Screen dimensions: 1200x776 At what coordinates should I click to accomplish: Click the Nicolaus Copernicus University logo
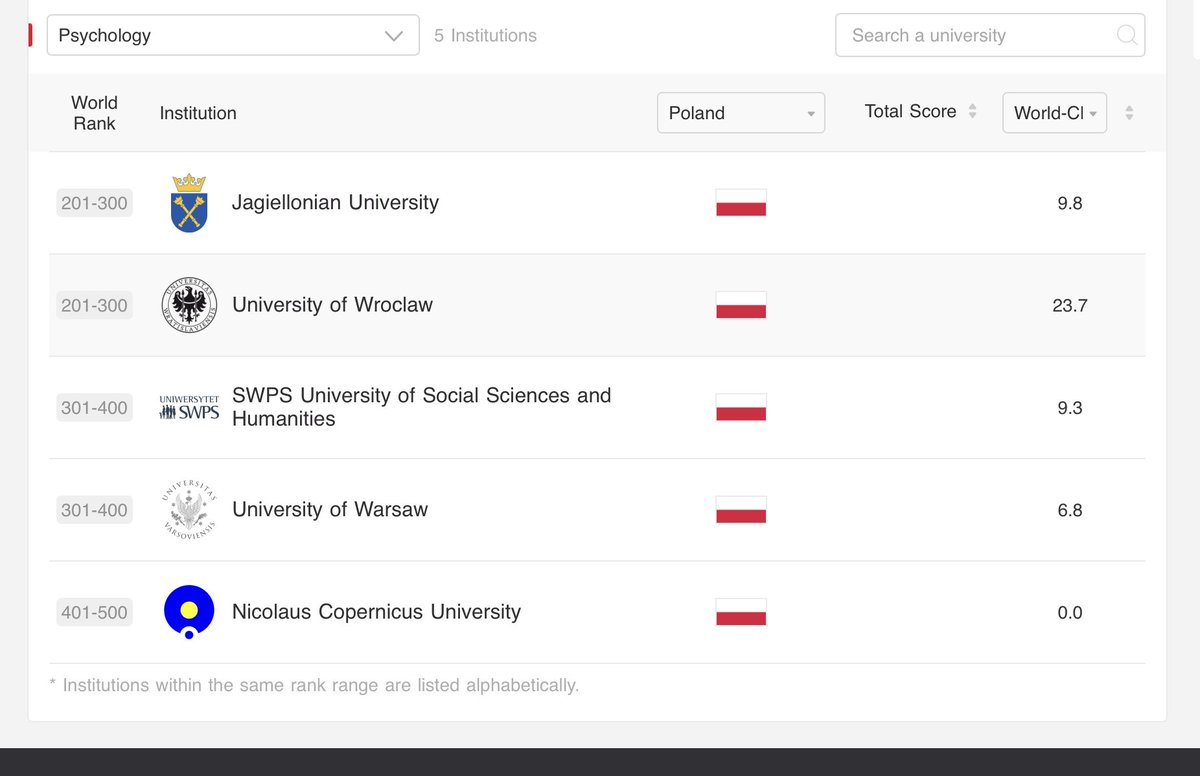[189, 612]
